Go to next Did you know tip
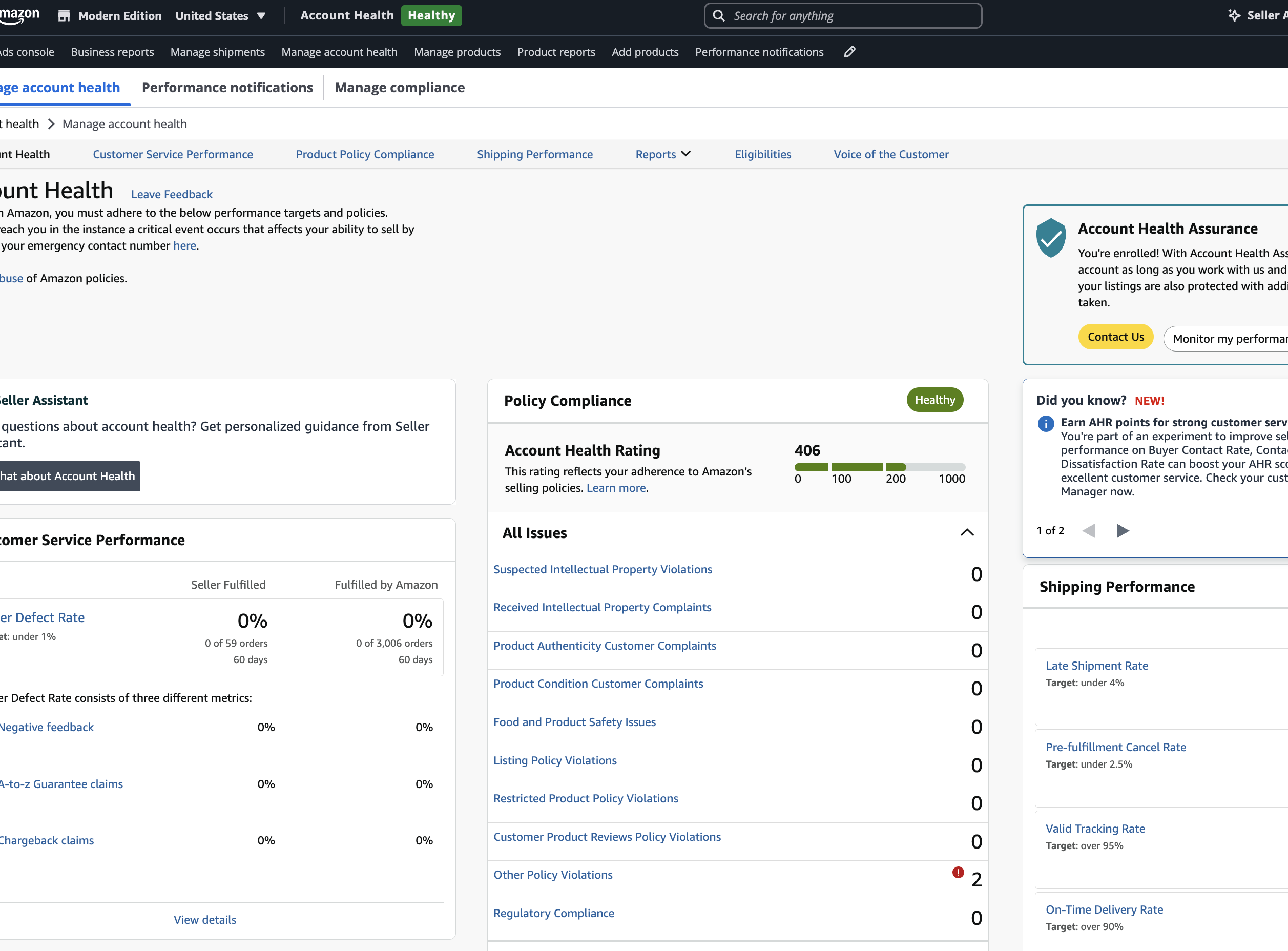The height and width of the screenshot is (951, 1288). point(1122,530)
